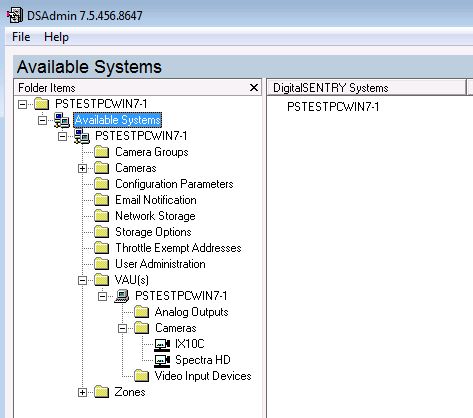
Task: Click the Storage Options folder icon
Action: point(102,232)
